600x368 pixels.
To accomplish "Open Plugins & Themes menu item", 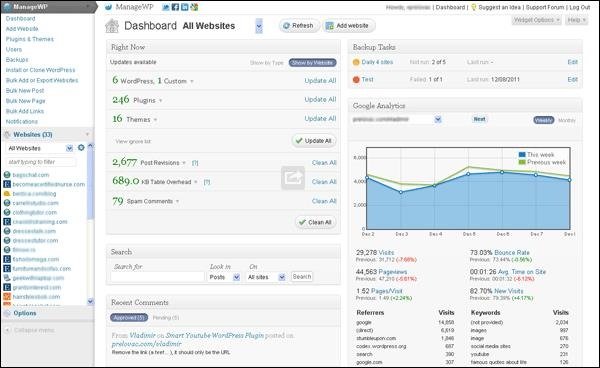I will [30, 39].
